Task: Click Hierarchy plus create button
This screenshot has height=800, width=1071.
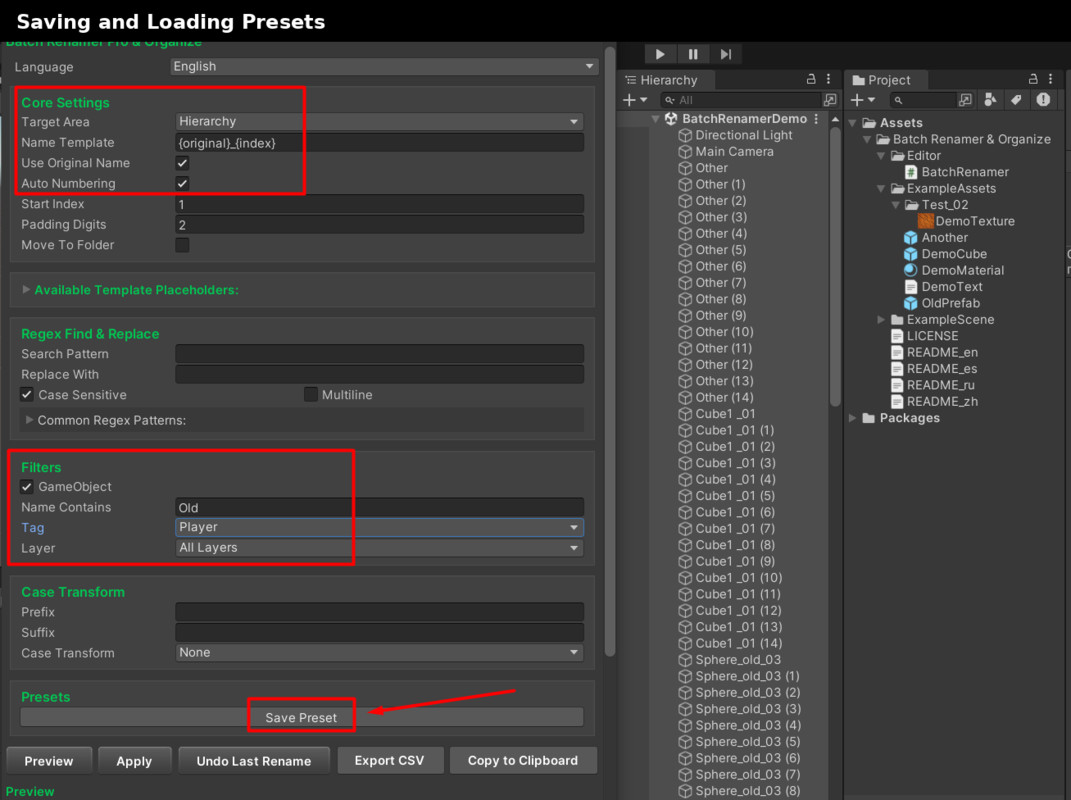Action: click(635, 100)
